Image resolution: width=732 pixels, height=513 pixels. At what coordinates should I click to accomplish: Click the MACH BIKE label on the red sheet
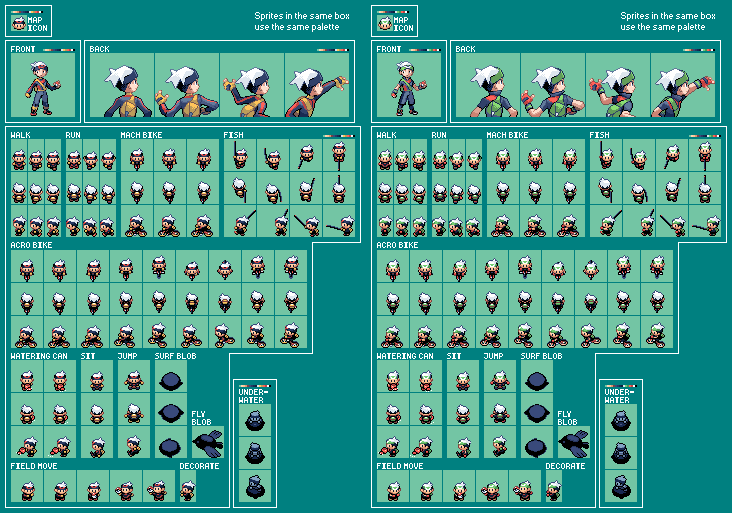click(x=141, y=135)
